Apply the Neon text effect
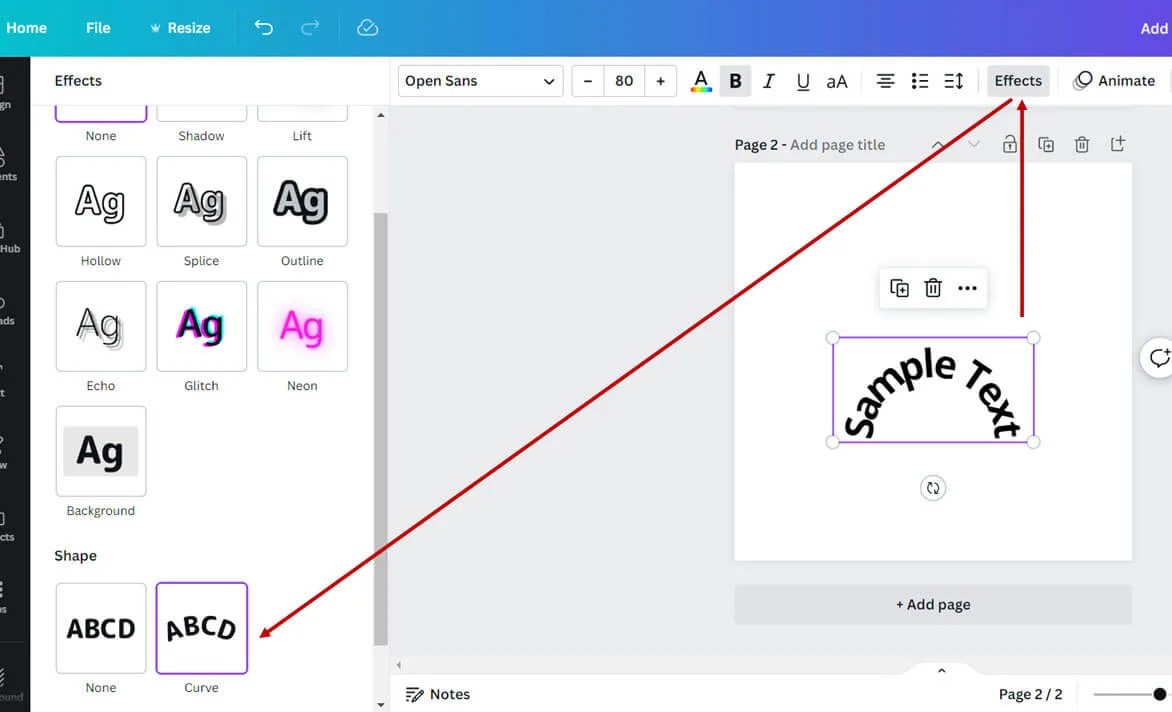Viewport: 1172px width, 712px height. 302,326
